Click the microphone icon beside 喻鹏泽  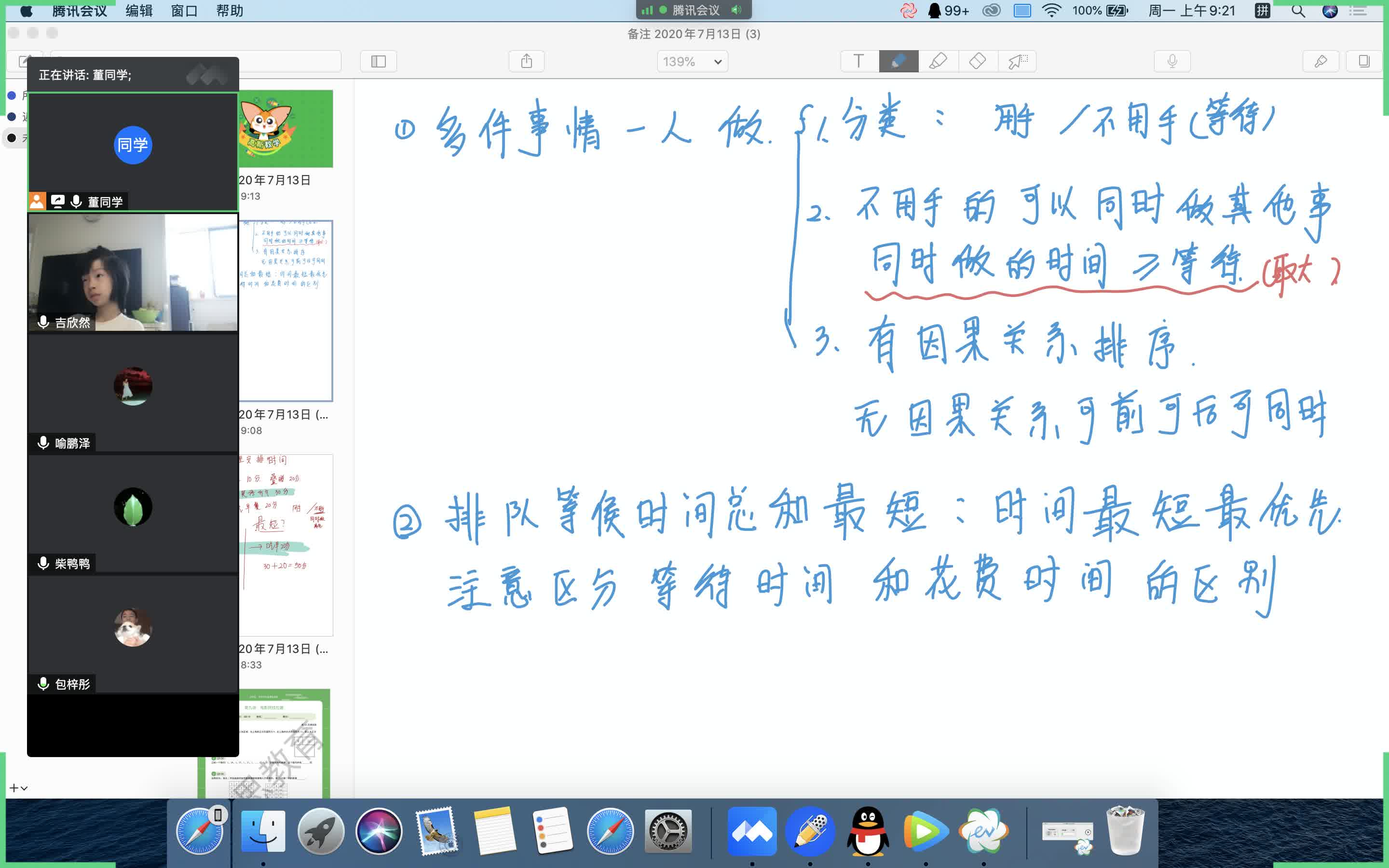click(x=43, y=443)
